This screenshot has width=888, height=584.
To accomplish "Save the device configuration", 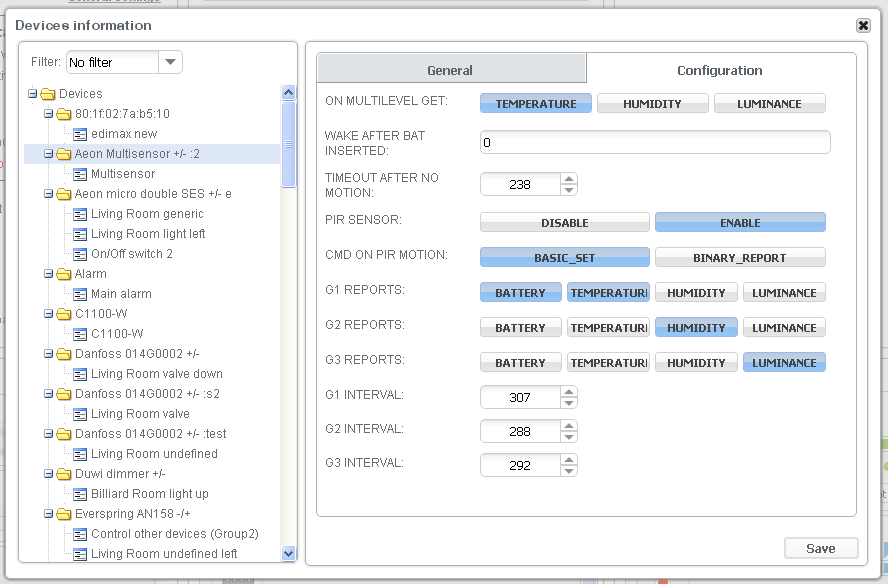I will pos(821,548).
